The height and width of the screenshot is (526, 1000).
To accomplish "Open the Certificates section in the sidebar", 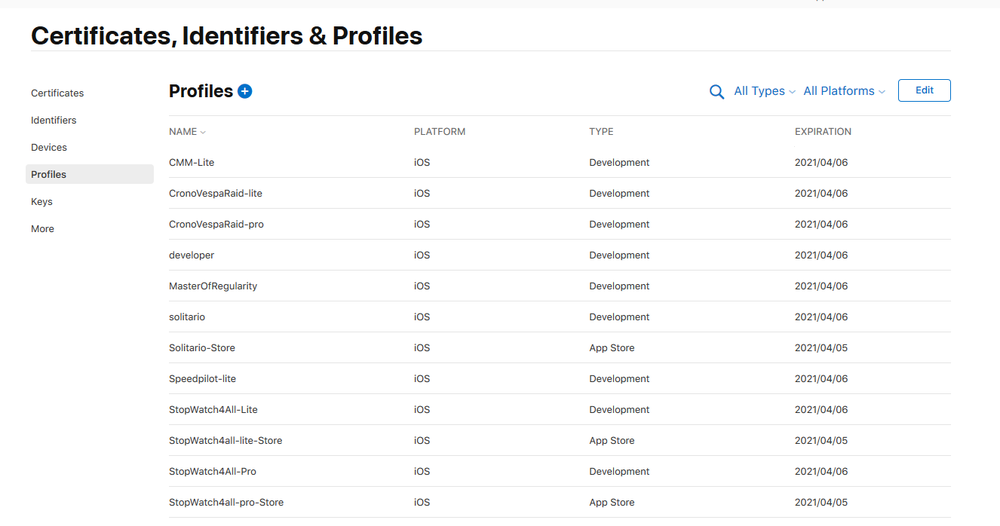I will coord(57,93).
